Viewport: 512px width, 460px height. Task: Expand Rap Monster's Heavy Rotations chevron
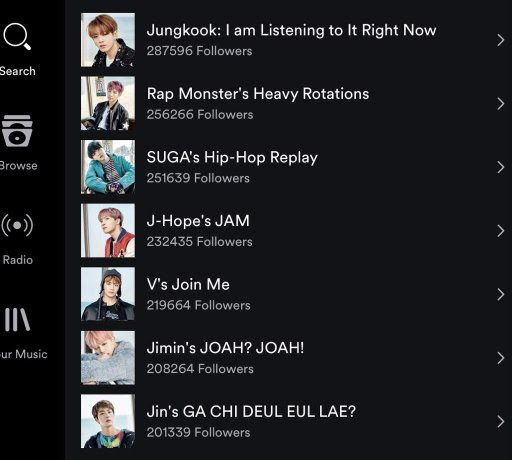coord(500,104)
